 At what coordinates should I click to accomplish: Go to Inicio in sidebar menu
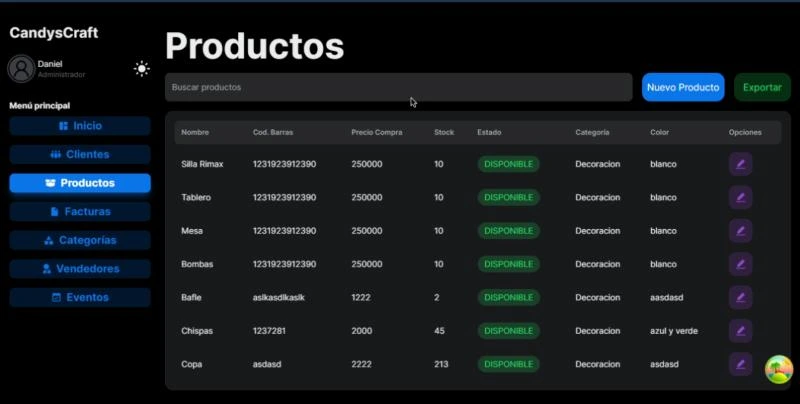[80, 126]
